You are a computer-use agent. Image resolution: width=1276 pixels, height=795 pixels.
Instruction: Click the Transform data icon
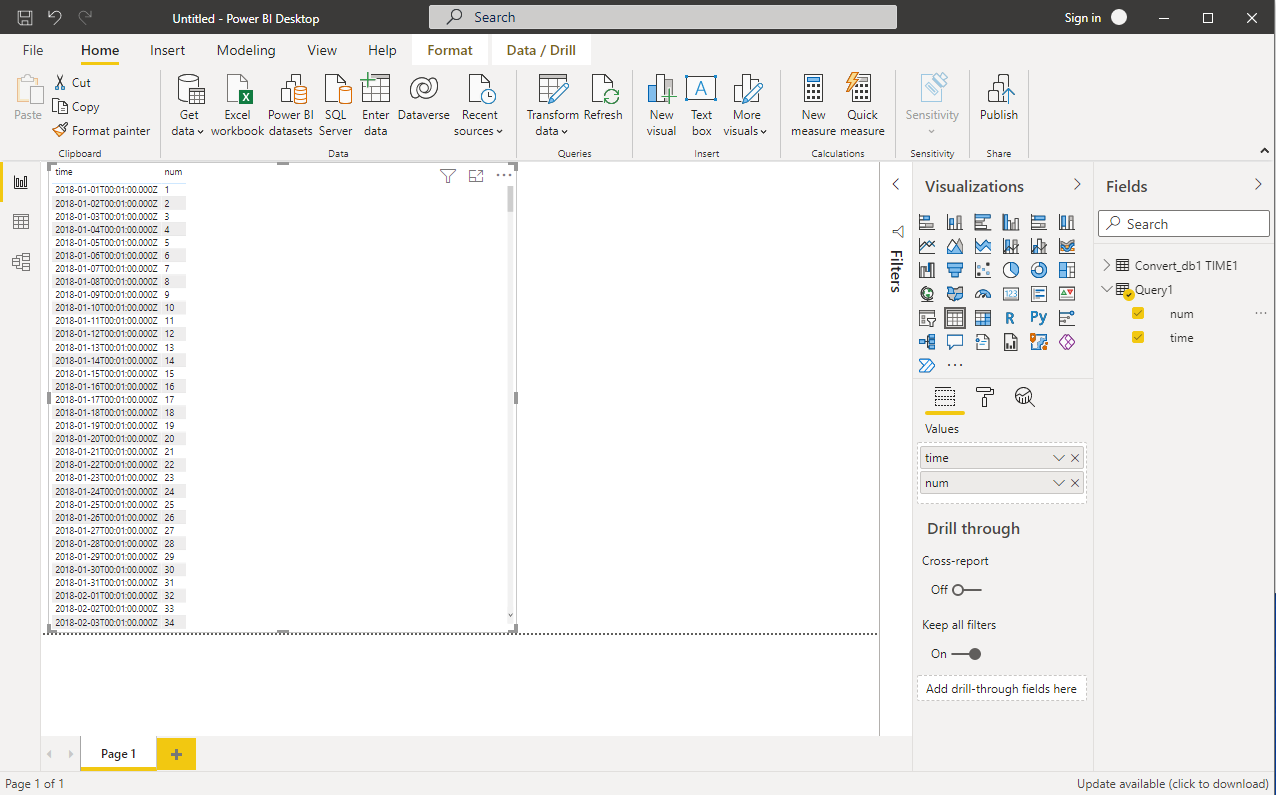coord(552,90)
